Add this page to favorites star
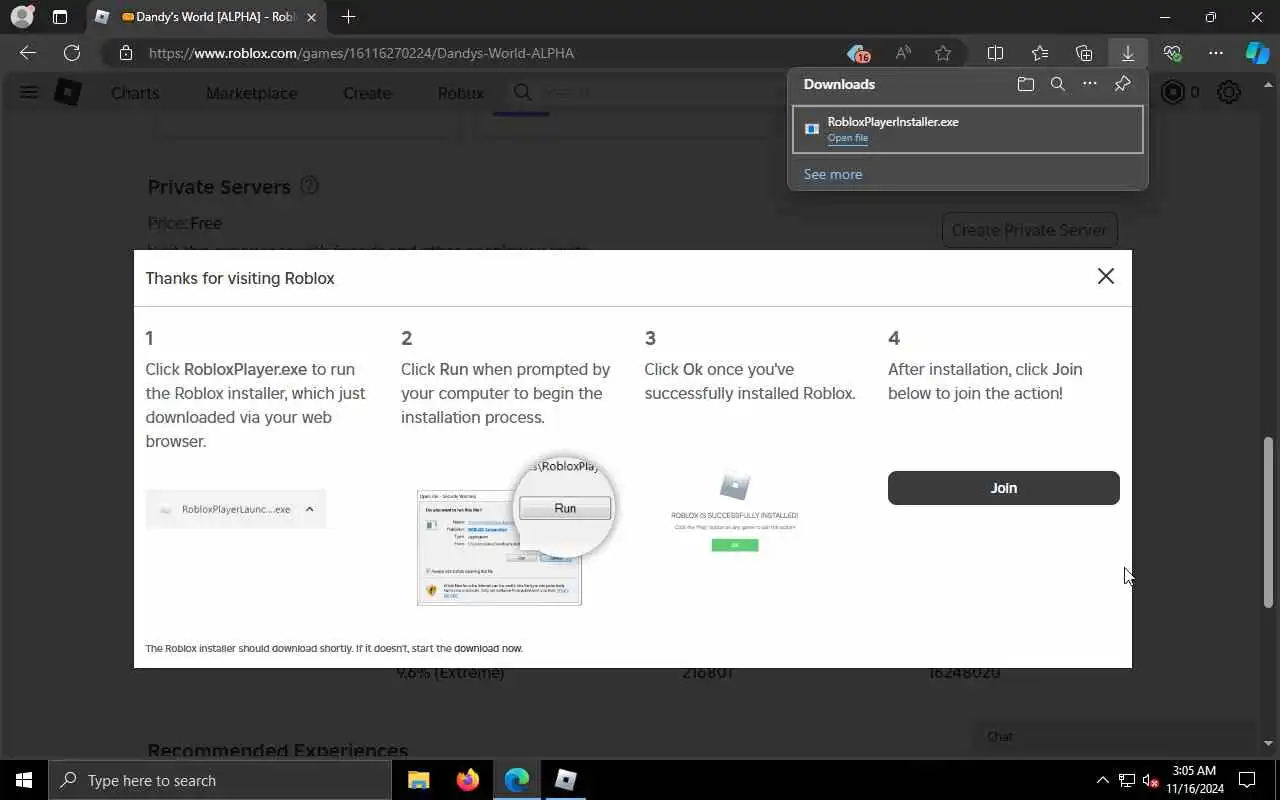1280x800 pixels. (x=942, y=53)
